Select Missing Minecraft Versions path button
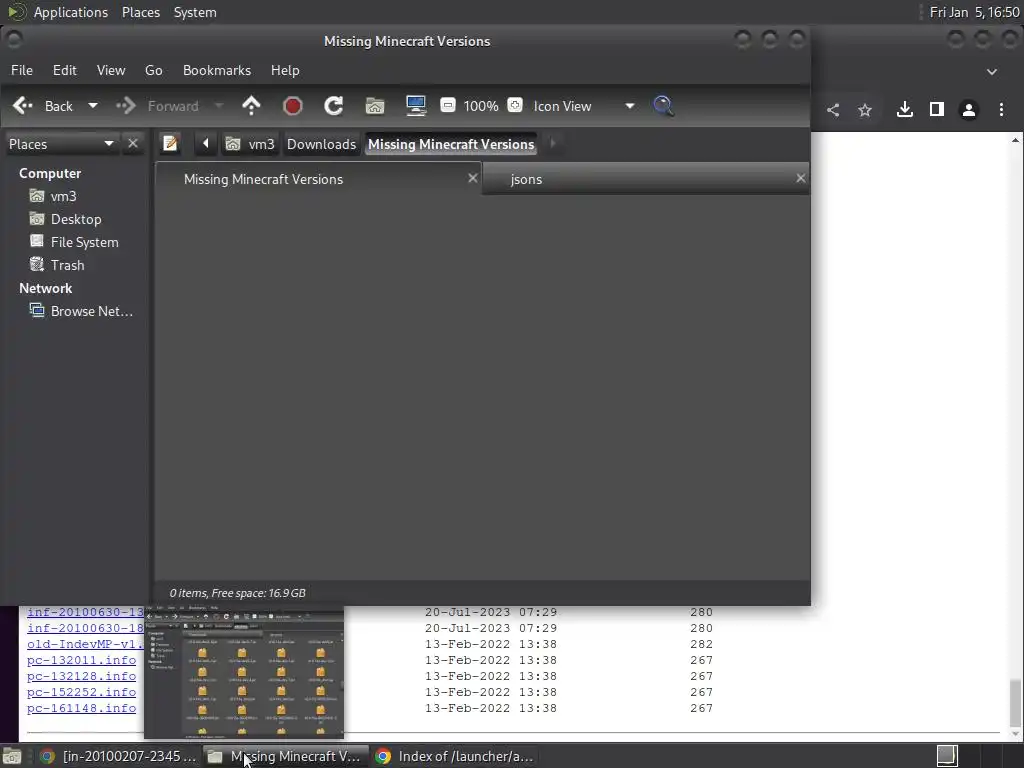 (451, 144)
